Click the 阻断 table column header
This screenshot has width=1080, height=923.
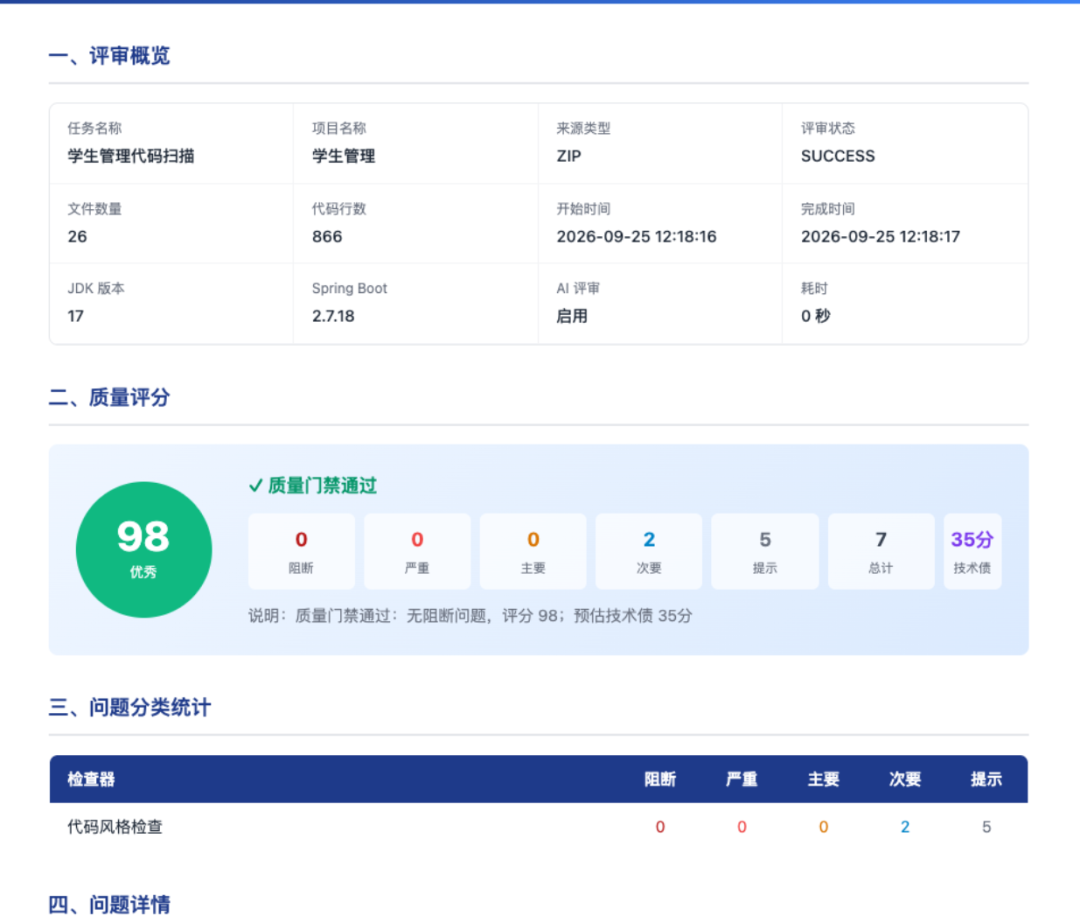pos(660,779)
